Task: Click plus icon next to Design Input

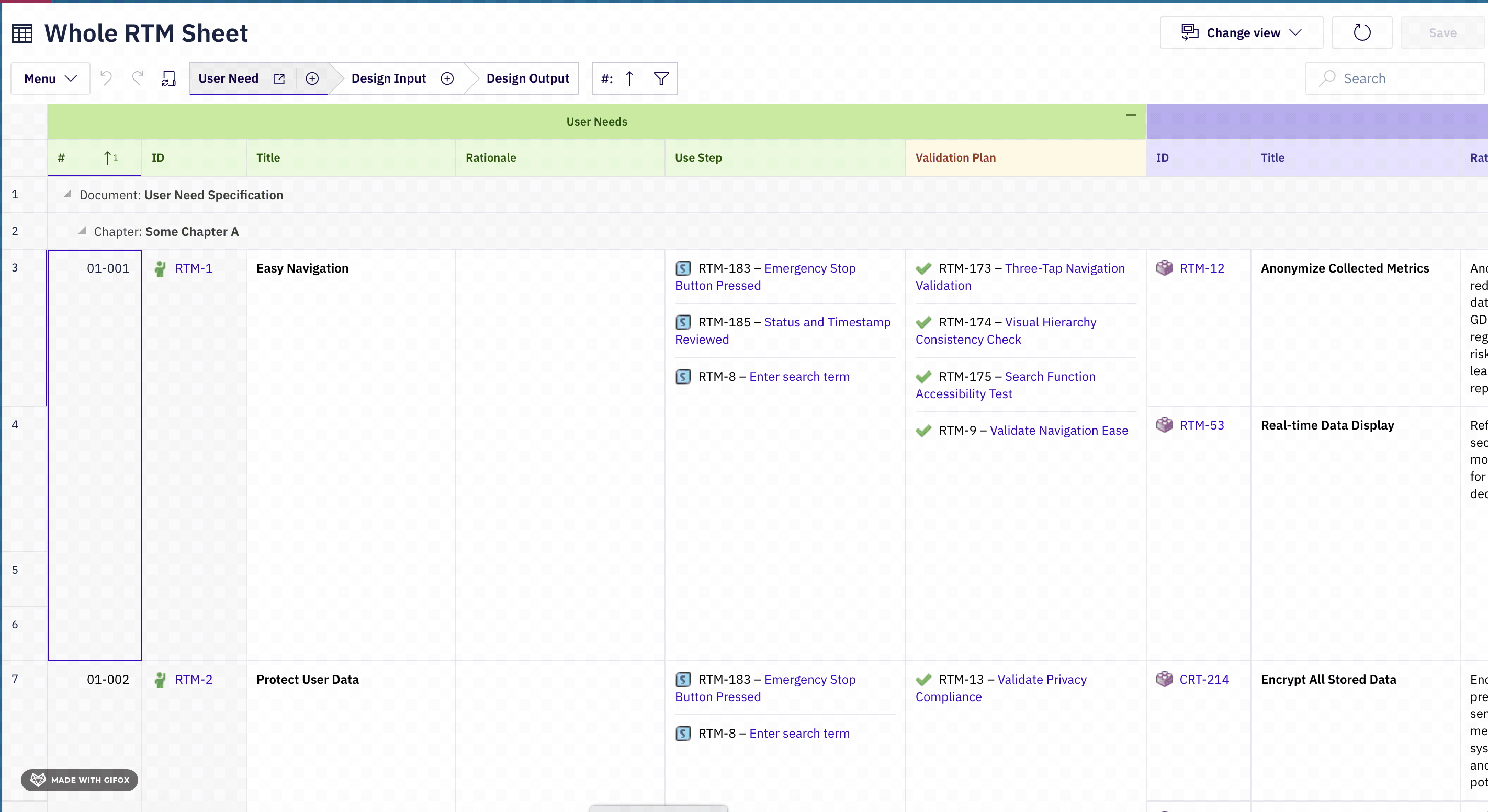Action: pyautogui.click(x=447, y=78)
